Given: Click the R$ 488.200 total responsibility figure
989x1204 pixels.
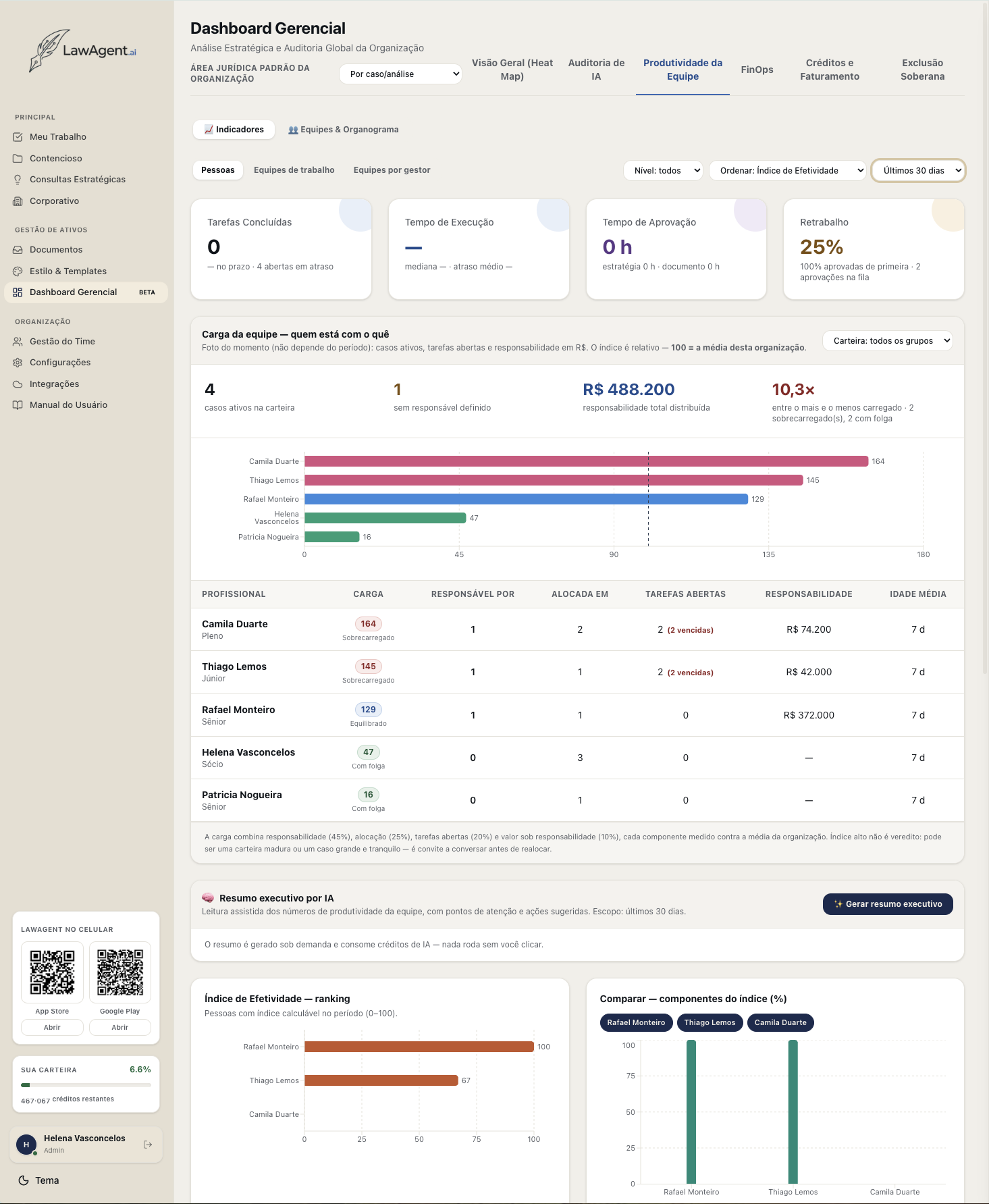Looking at the screenshot, I should pyautogui.click(x=629, y=390).
